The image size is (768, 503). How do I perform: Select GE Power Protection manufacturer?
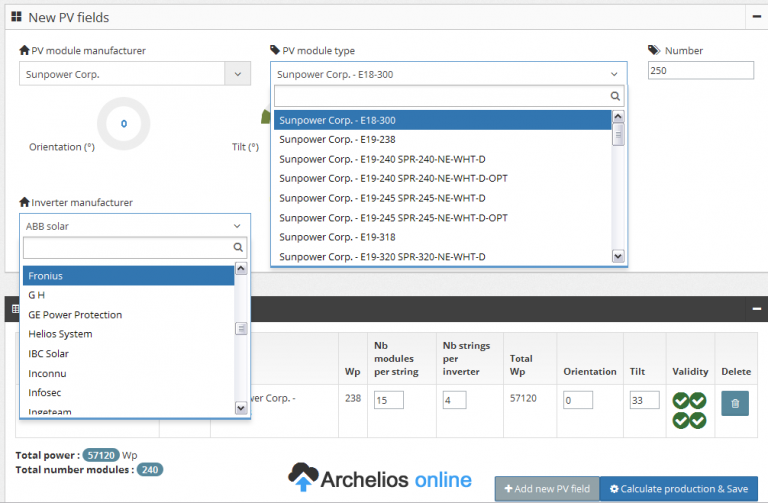[128, 314]
